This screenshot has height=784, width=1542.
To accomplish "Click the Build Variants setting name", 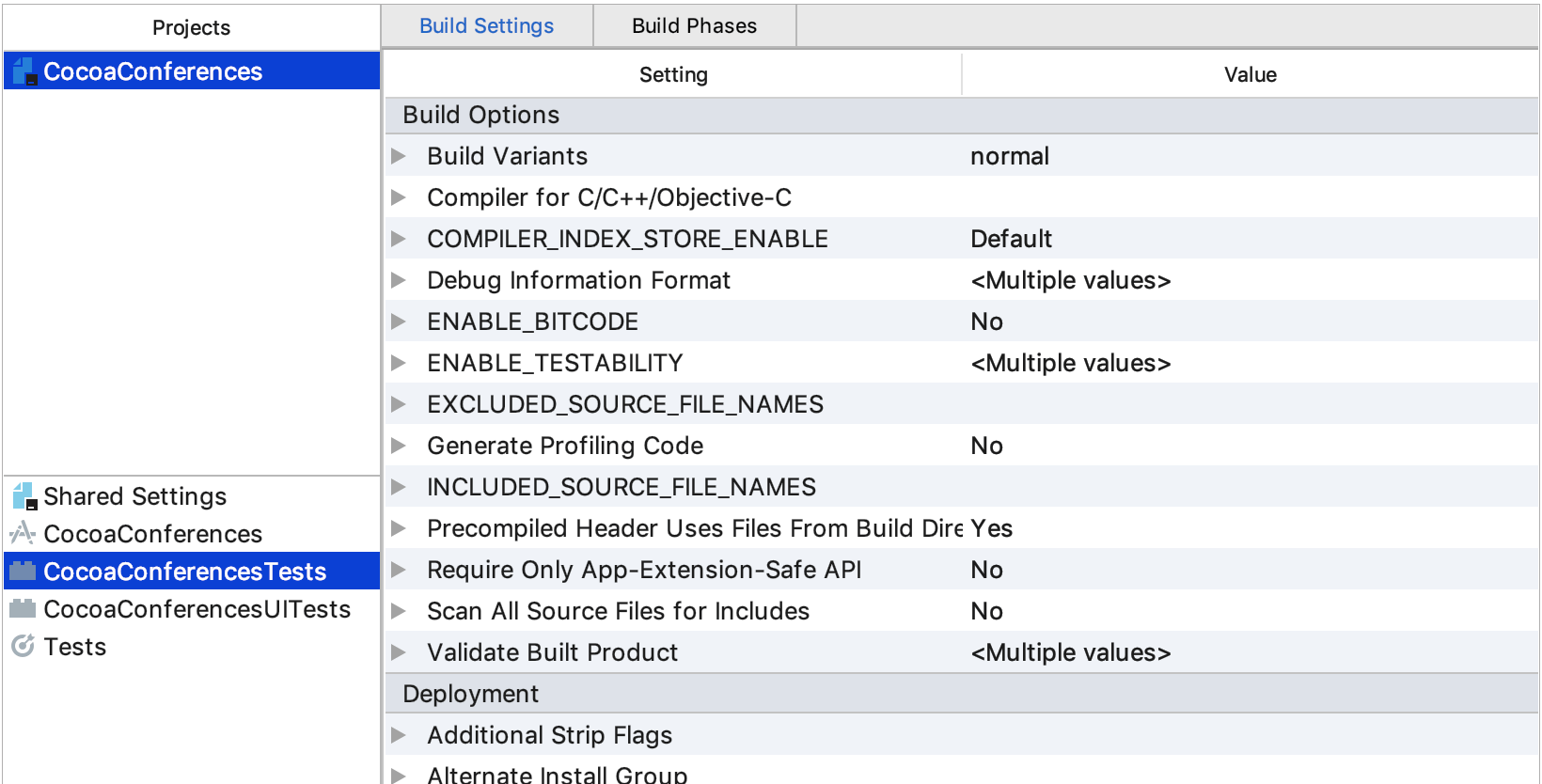I will click(508, 156).
